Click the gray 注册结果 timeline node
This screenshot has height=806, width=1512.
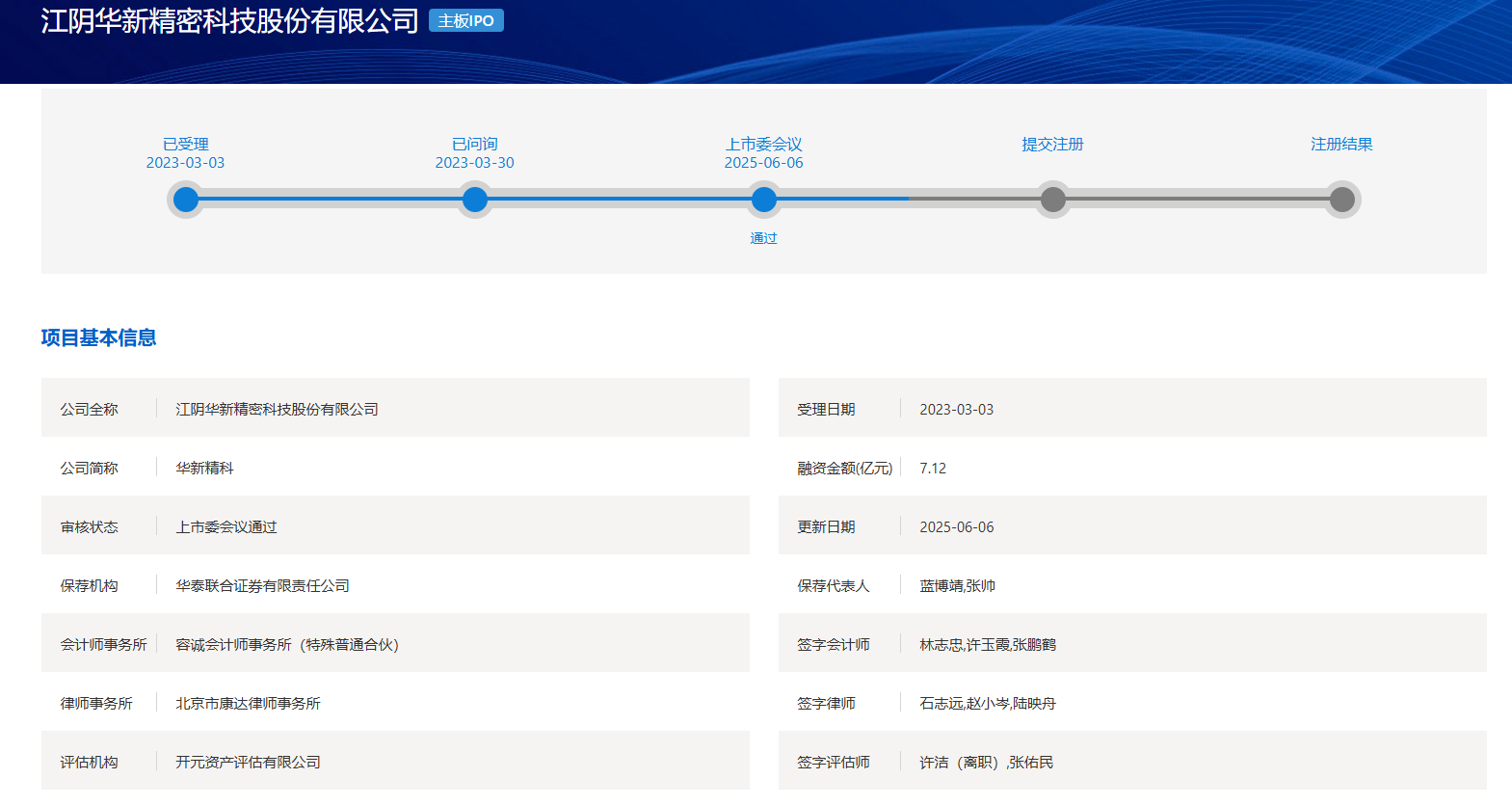1342,200
